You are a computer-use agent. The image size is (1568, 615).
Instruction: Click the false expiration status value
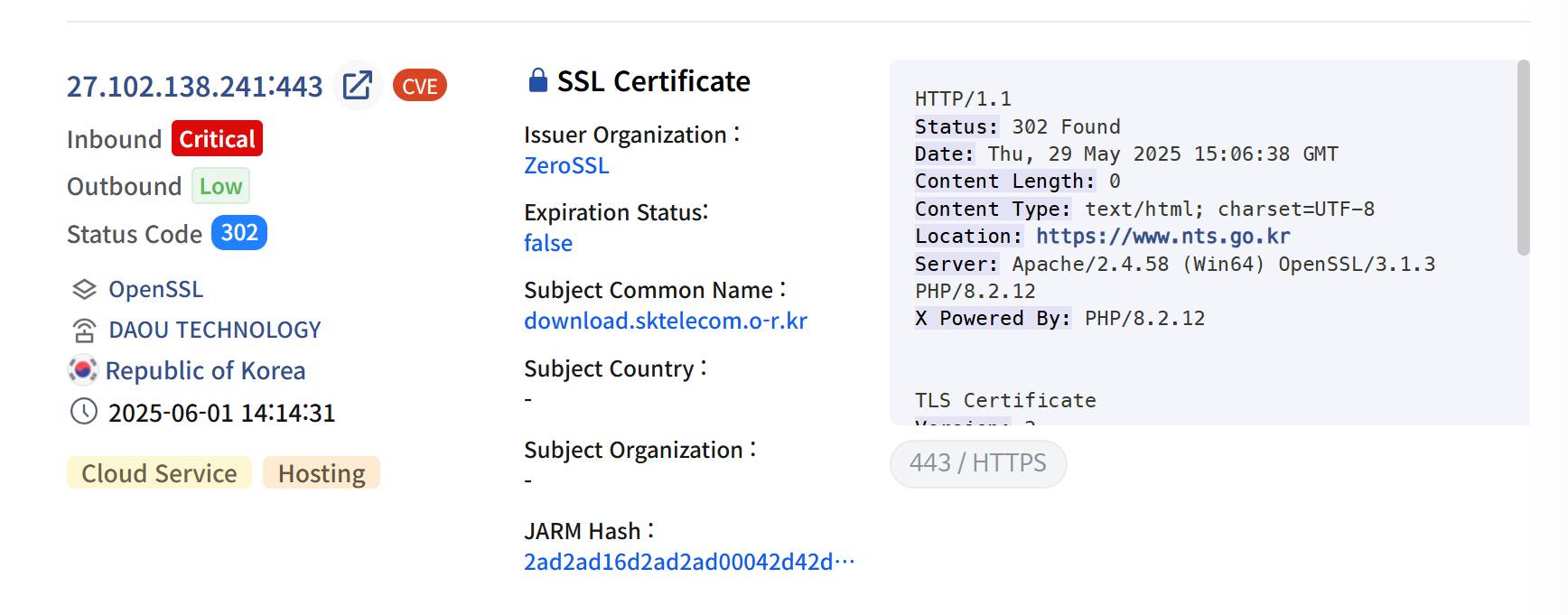pos(547,244)
